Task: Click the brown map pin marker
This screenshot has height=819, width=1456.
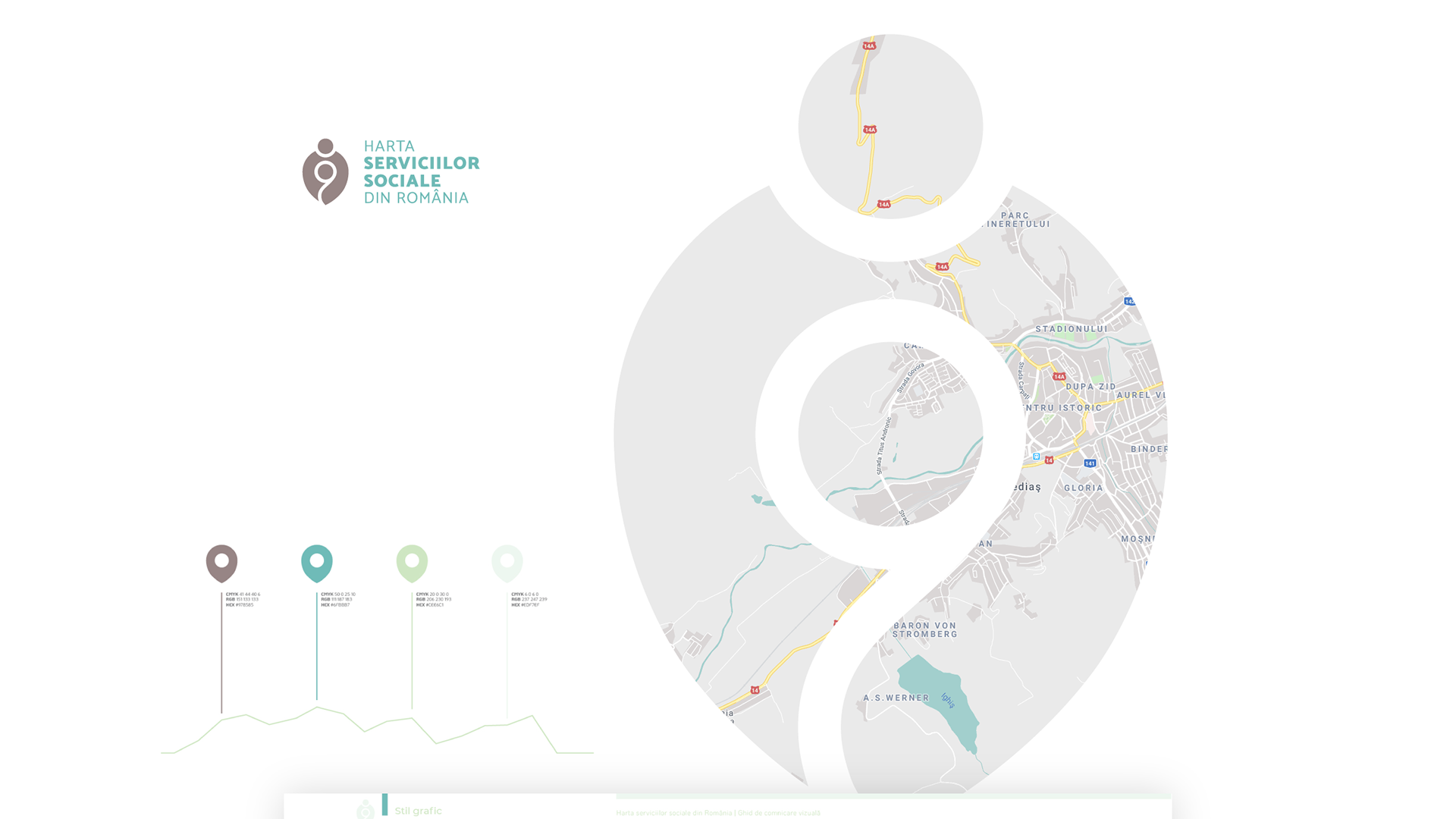Action: tap(221, 563)
